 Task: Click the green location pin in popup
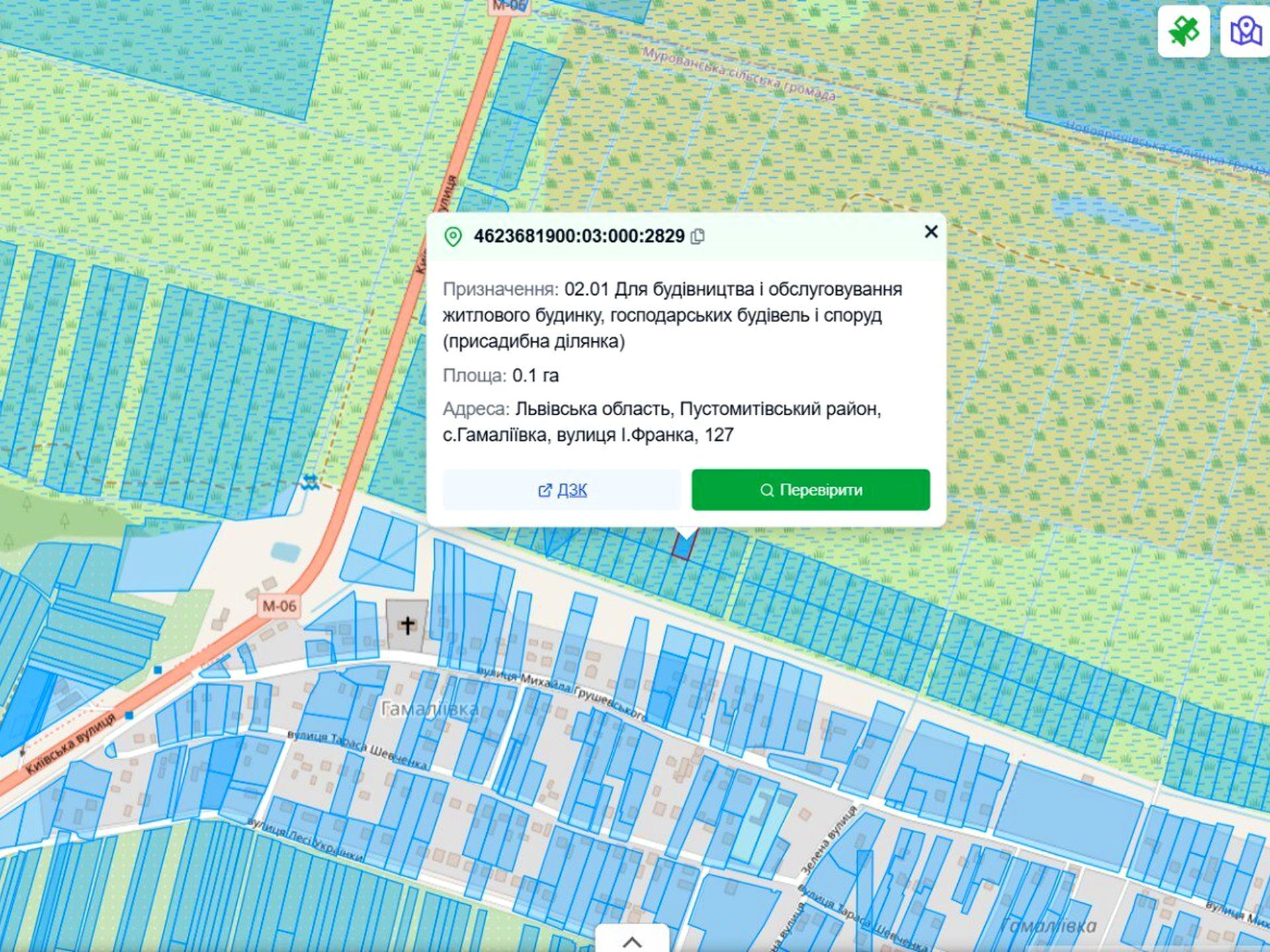[x=453, y=237]
